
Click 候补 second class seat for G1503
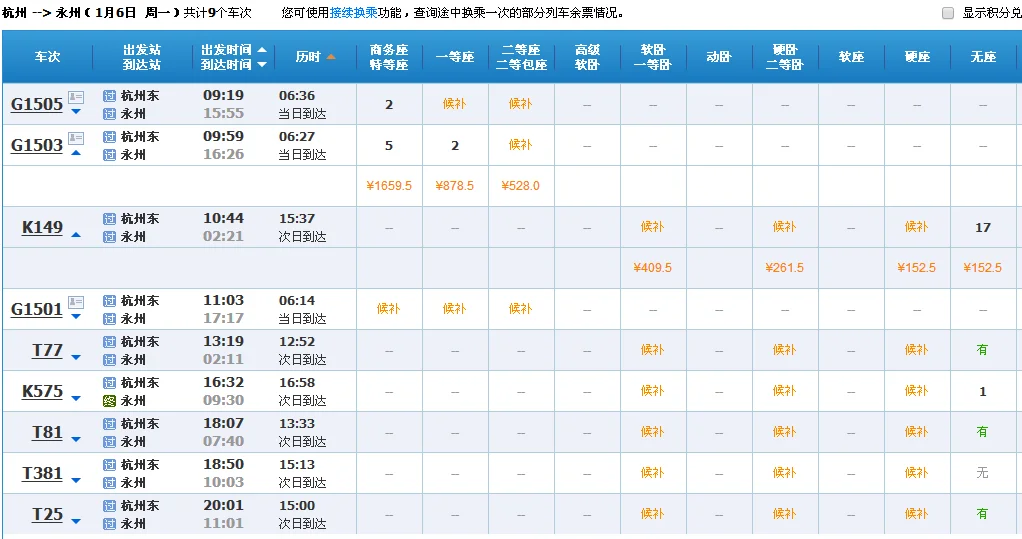521,145
